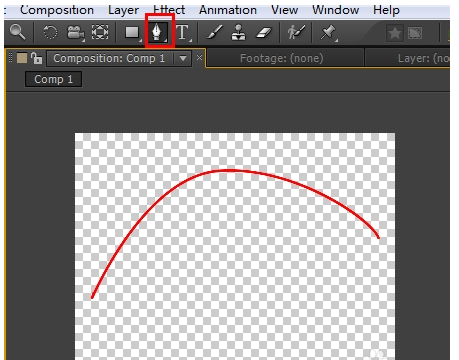Open the Window menu
Image resolution: width=459 pixels, height=360 pixels.
(x=336, y=10)
